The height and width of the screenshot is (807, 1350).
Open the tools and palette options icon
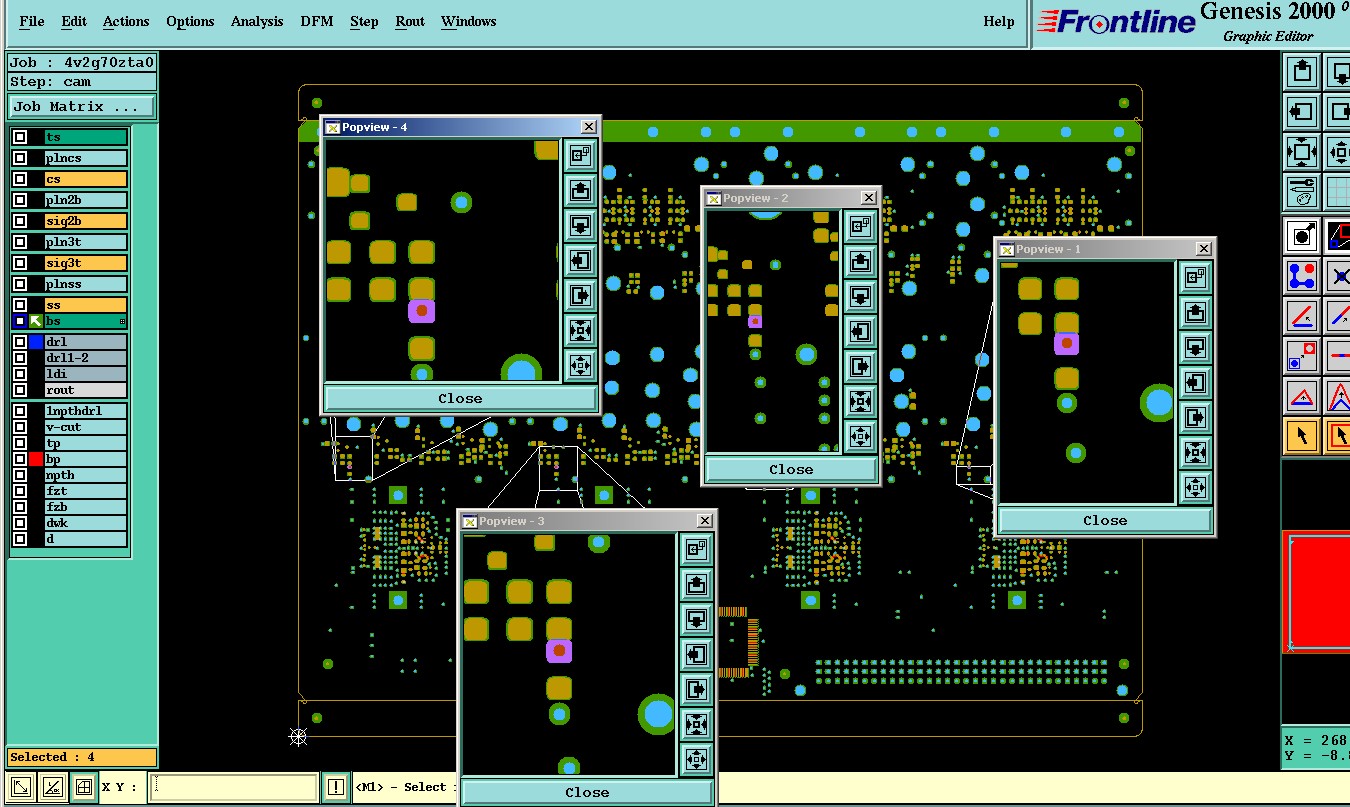point(1301,192)
